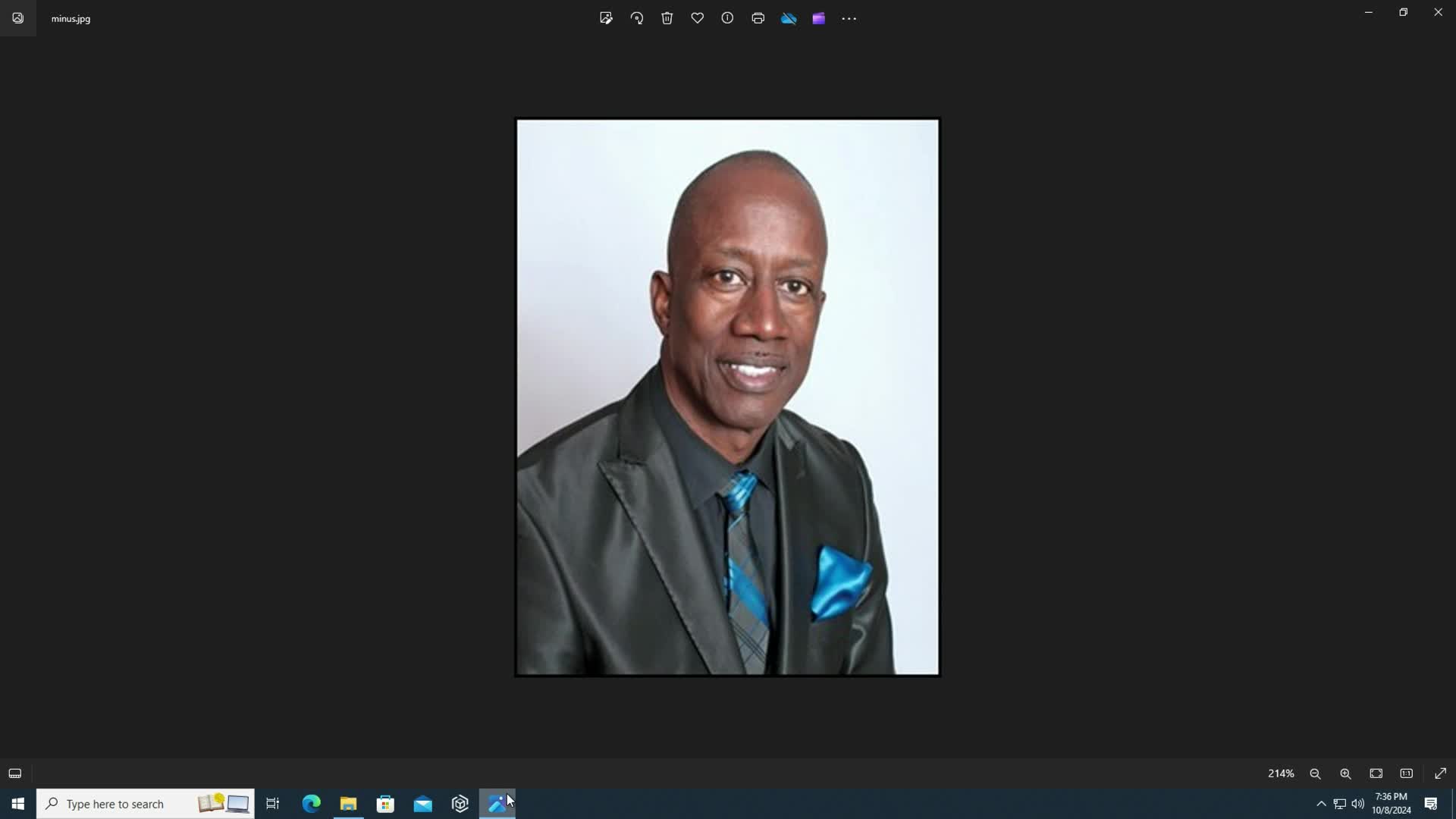Zoom in with plus magnifier

tap(1345, 773)
